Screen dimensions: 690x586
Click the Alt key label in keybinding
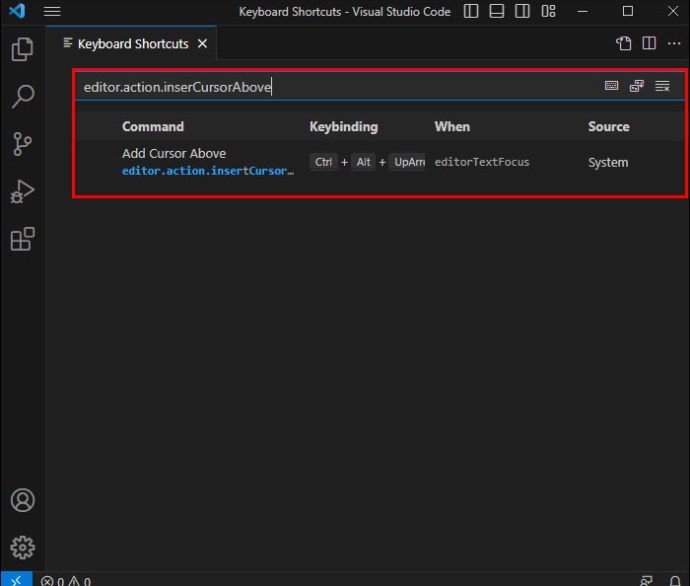point(363,162)
